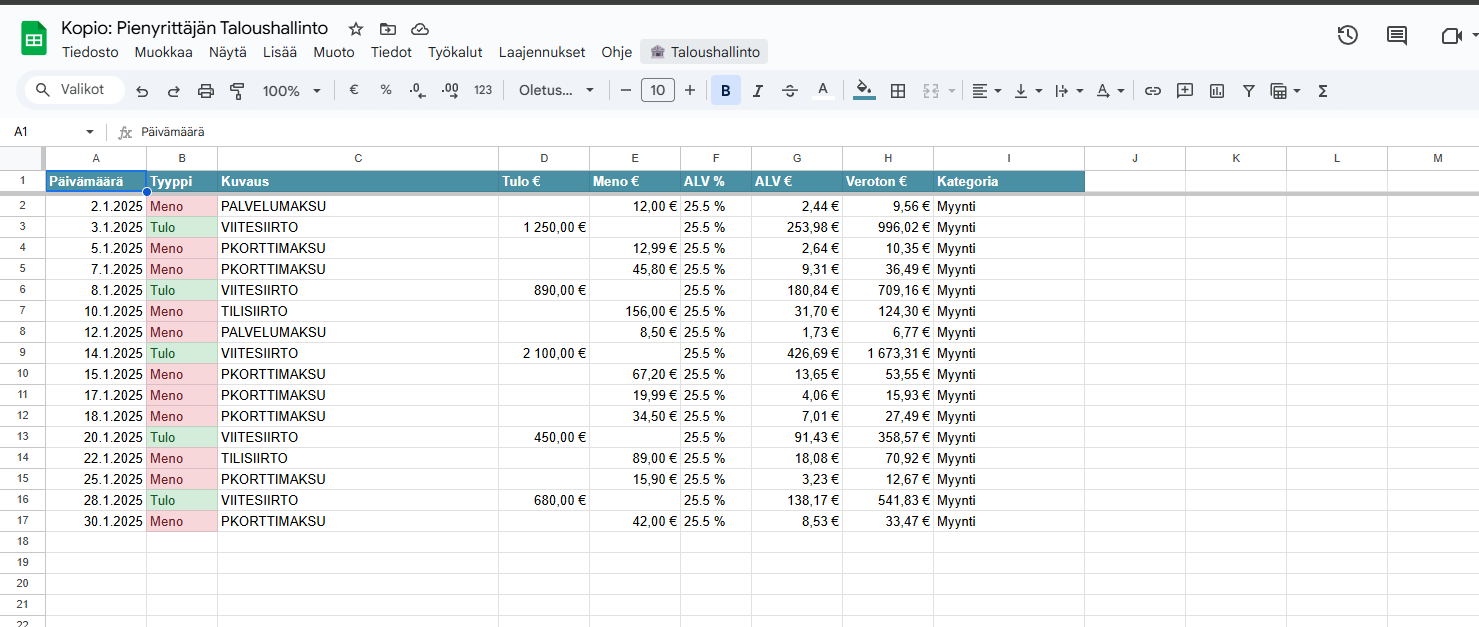Open the fill color picker
This screenshot has width=1479, height=627.
tap(864, 91)
